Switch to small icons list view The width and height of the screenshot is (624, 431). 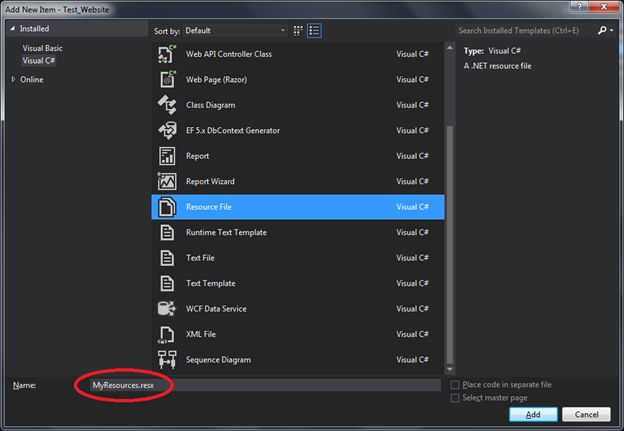314,31
